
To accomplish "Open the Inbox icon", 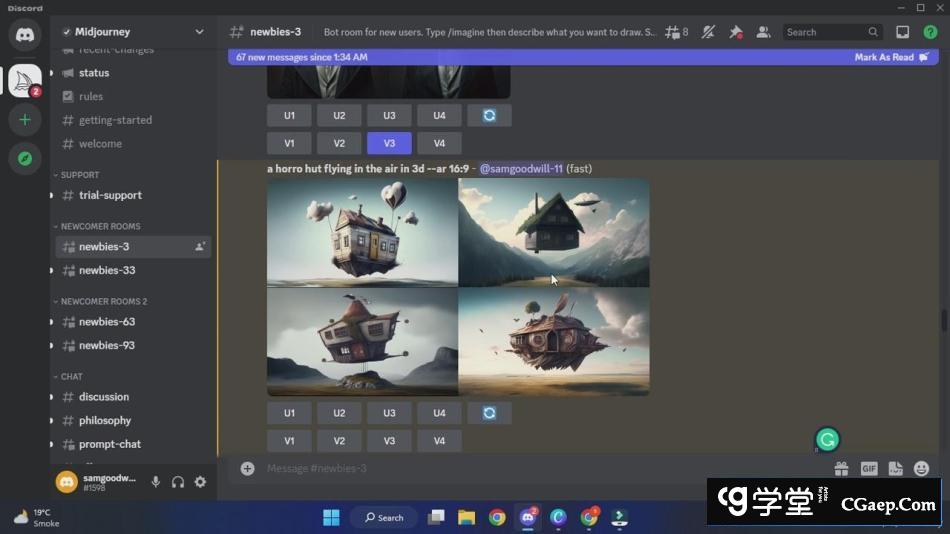I will click(x=902, y=32).
